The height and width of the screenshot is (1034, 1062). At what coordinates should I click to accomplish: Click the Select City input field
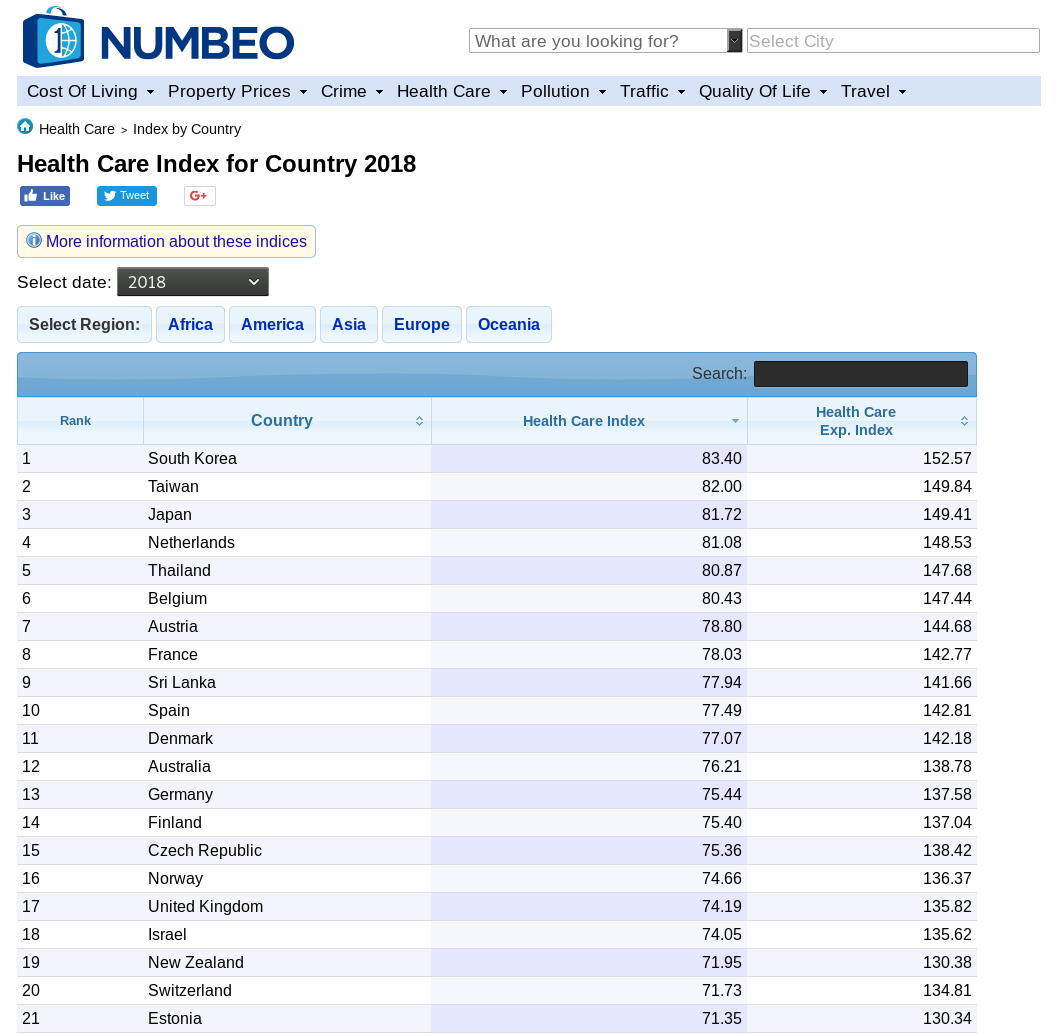893,41
